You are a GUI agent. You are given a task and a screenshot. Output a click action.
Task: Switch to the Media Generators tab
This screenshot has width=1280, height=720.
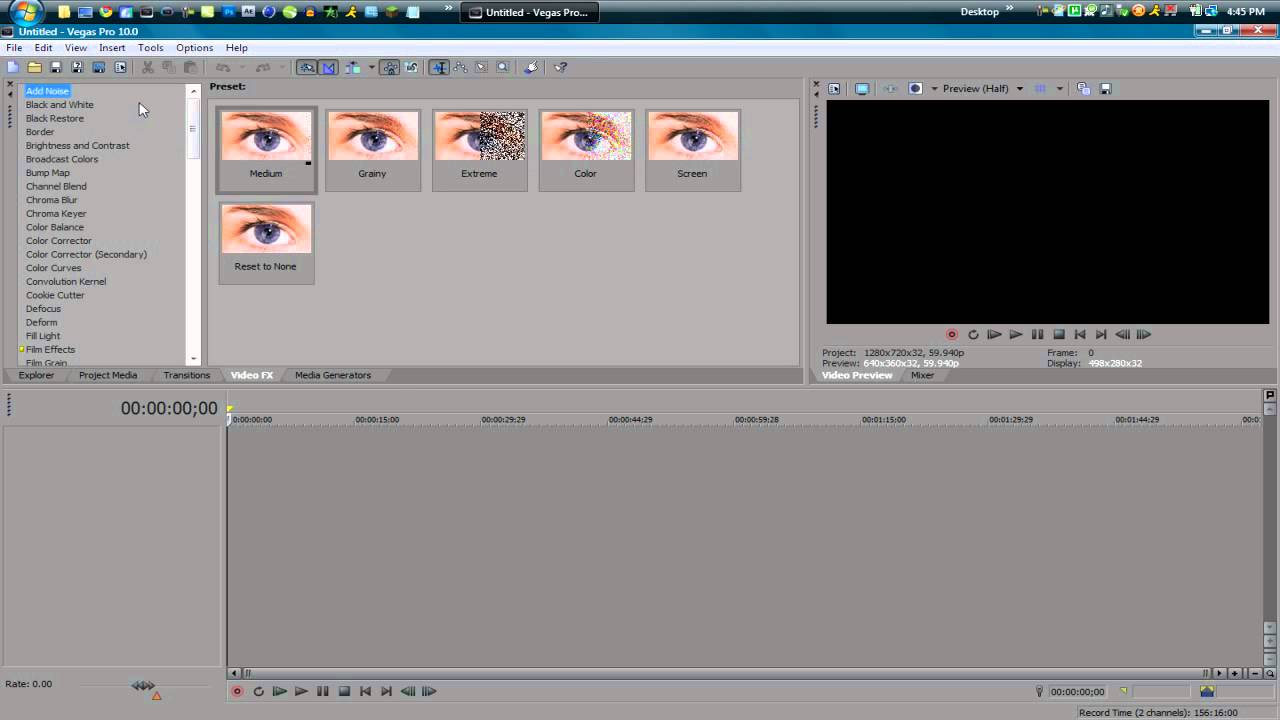pyautogui.click(x=333, y=375)
